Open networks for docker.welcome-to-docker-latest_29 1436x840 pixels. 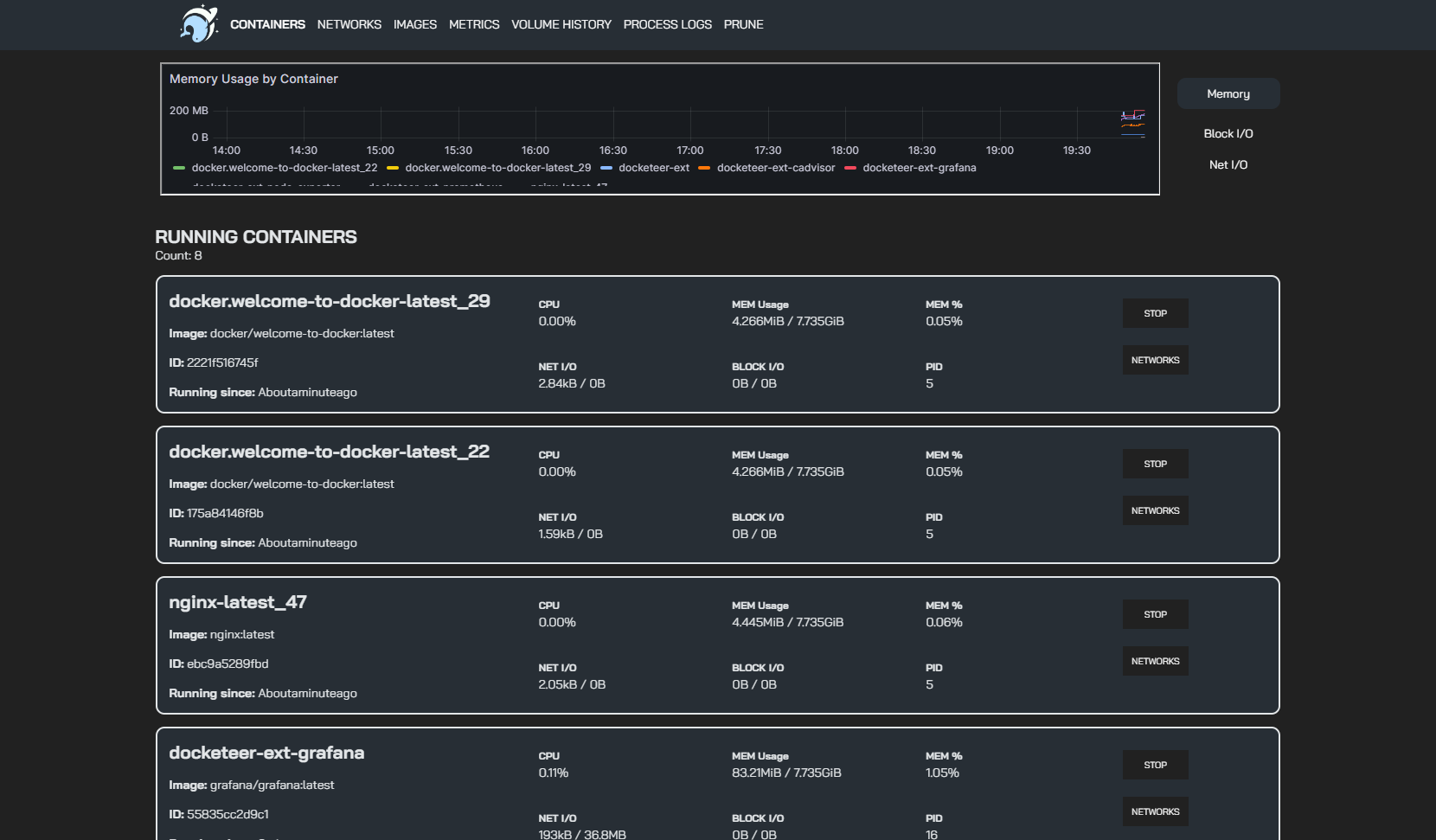coord(1156,360)
